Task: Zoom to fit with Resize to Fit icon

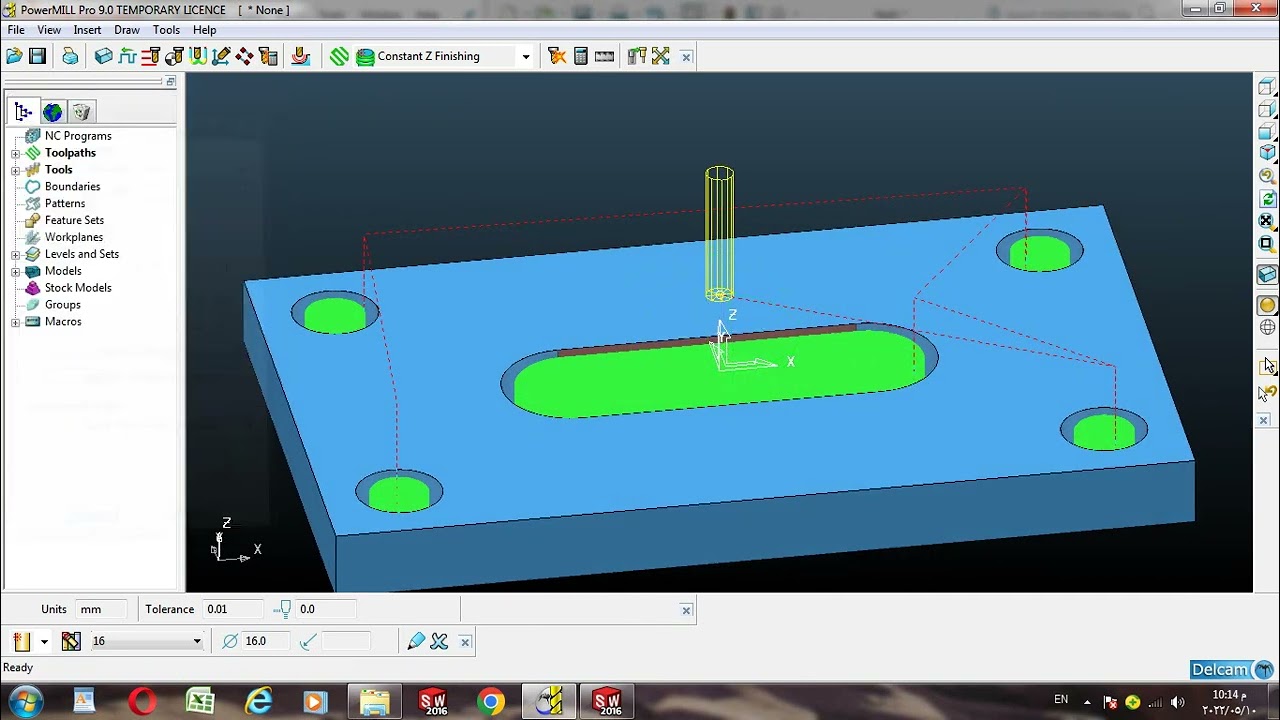Action: point(1267,220)
